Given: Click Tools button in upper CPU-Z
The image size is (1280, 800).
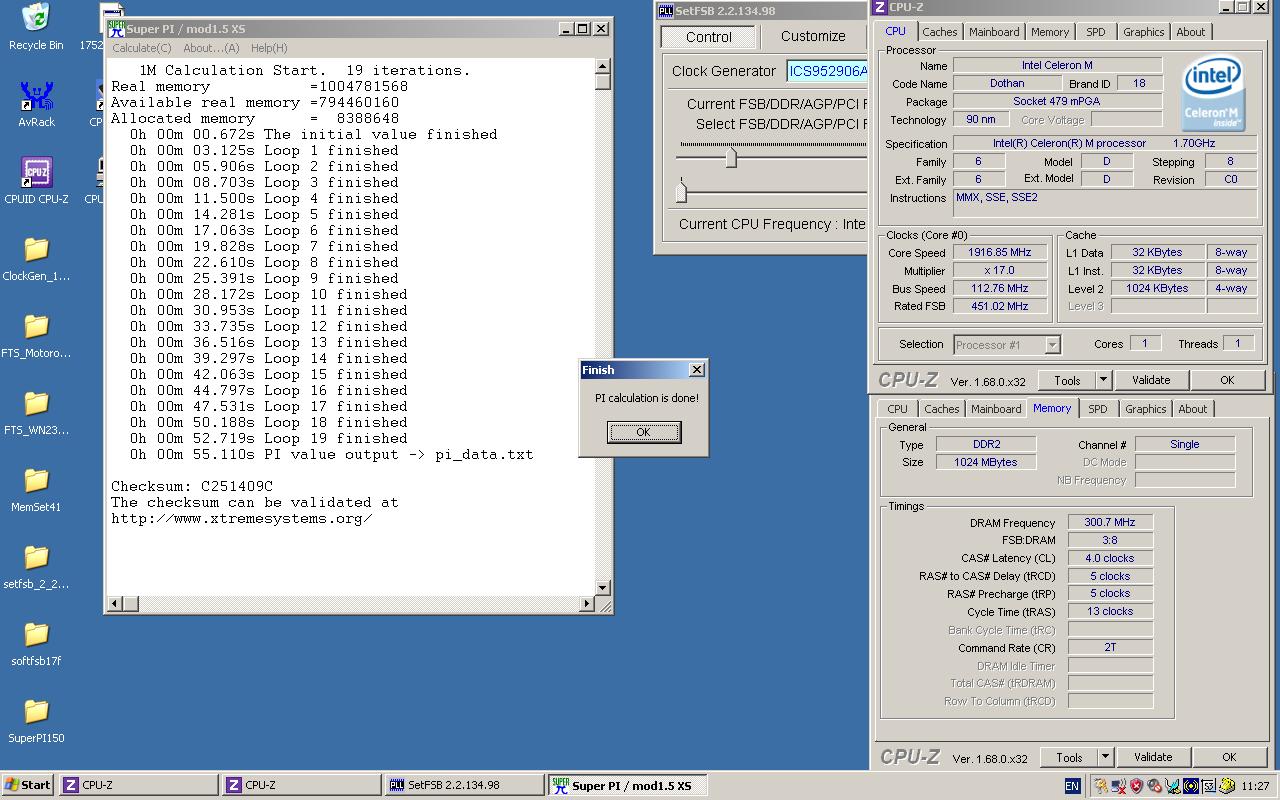Looking at the screenshot, I should pyautogui.click(x=1067, y=380).
